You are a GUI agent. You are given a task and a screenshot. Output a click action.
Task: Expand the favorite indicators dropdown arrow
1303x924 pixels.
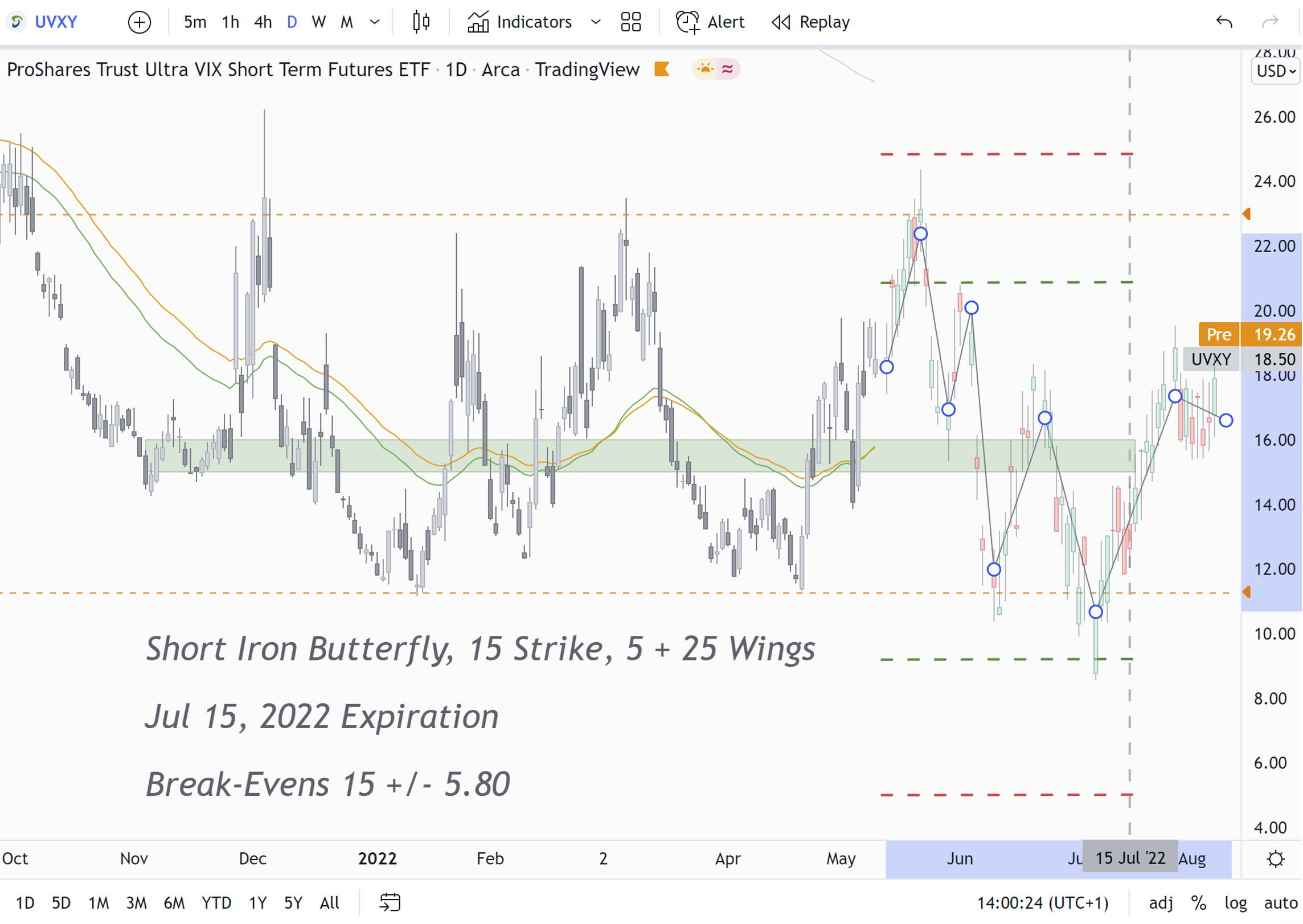coord(596,22)
